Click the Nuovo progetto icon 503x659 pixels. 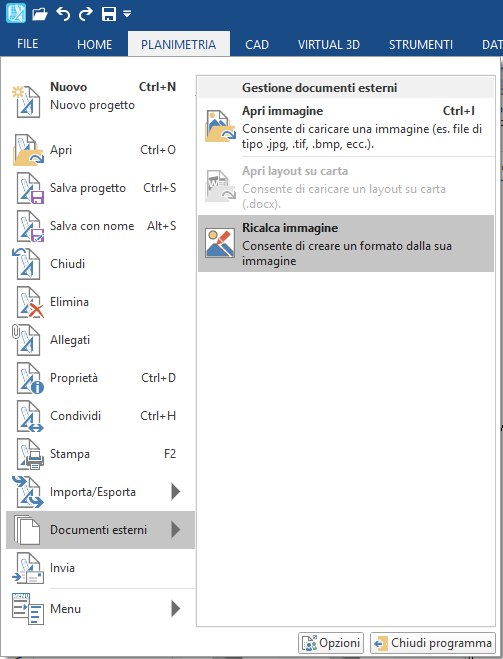26,101
